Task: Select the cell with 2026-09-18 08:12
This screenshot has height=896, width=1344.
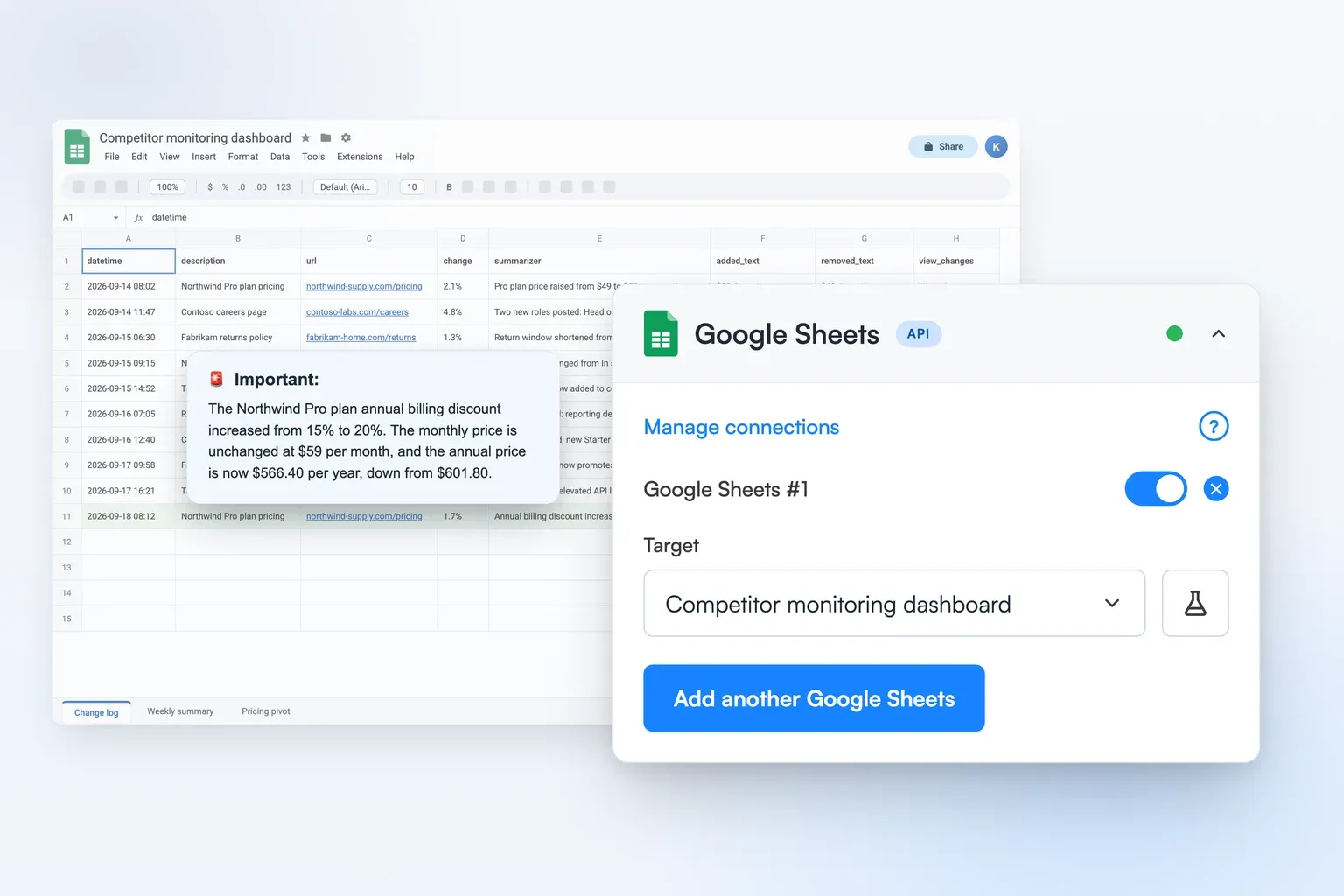Action: 129,516
